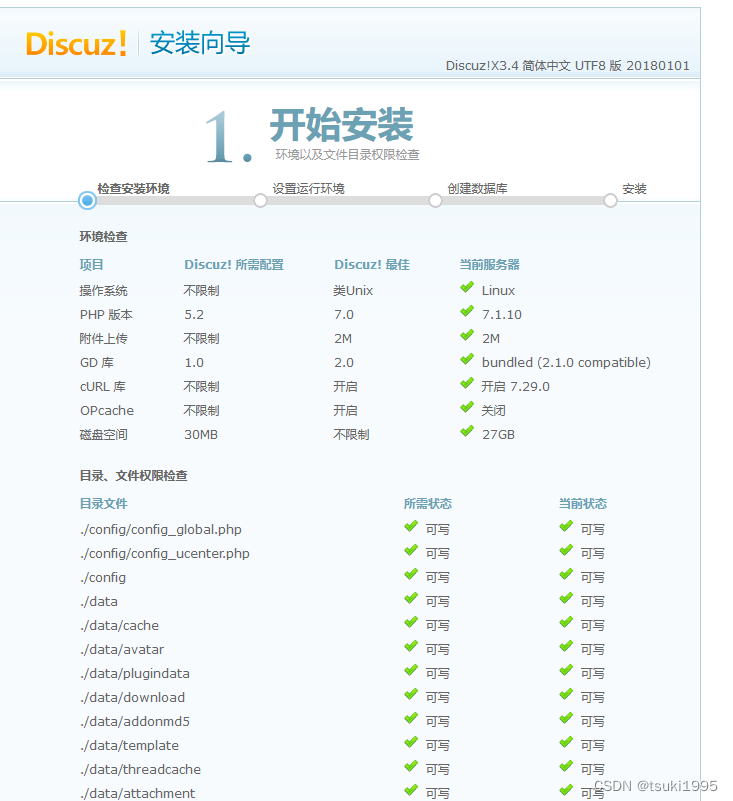Click the checkmark next to 27GB disk space

point(467,432)
